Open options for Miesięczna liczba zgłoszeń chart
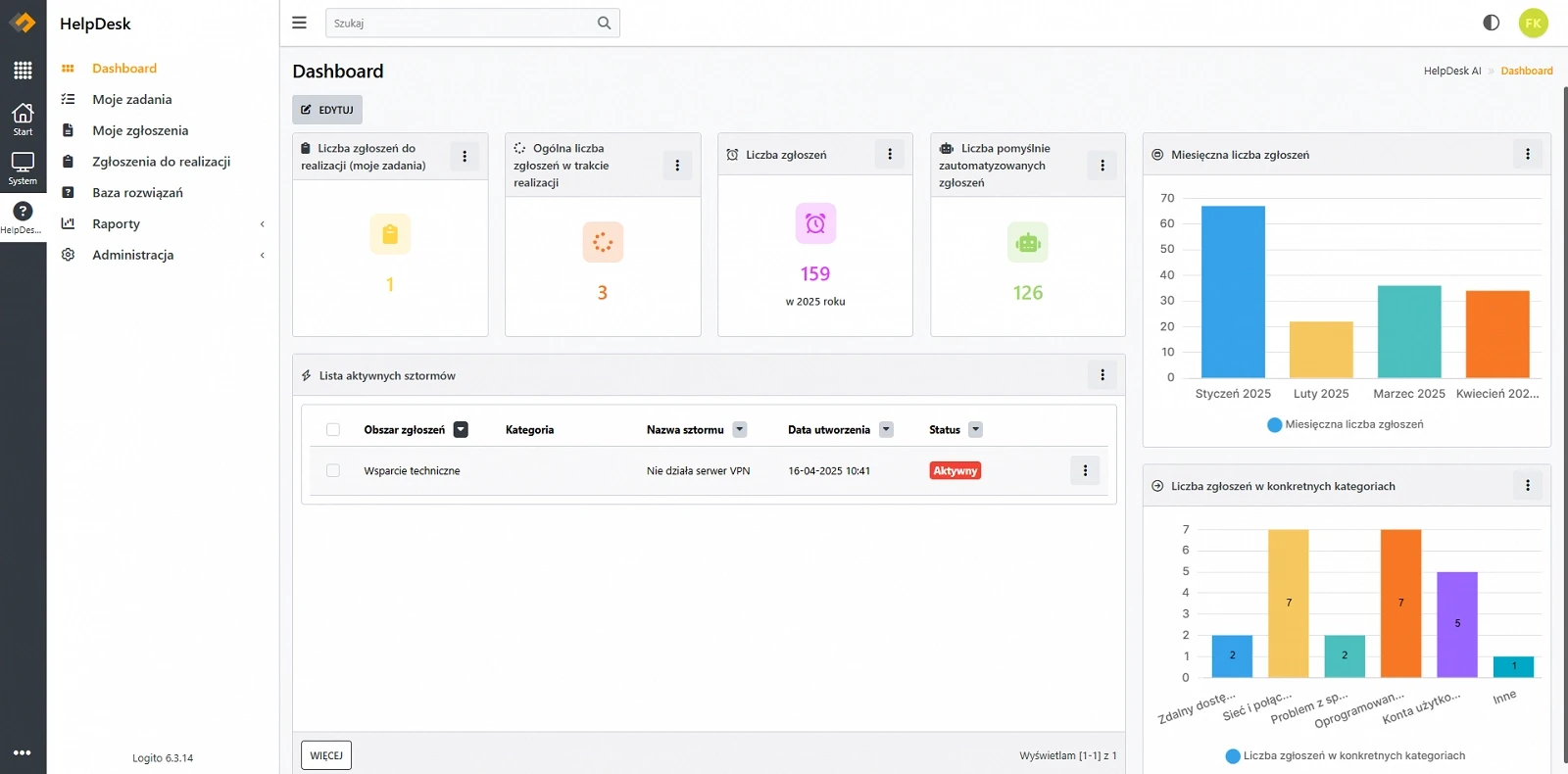Screen dimensions: 1568x774 1528,154
